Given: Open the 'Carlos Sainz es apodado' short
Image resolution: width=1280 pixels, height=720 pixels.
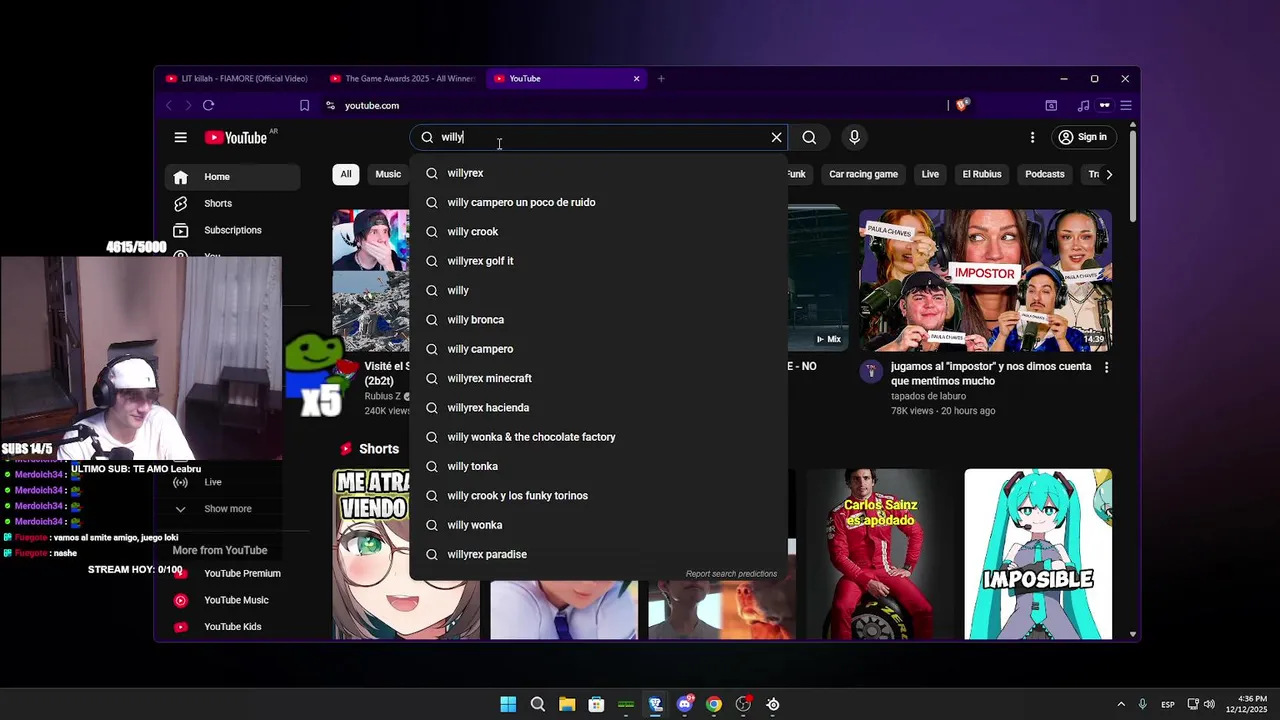Looking at the screenshot, I should click(x=880, y=554).
